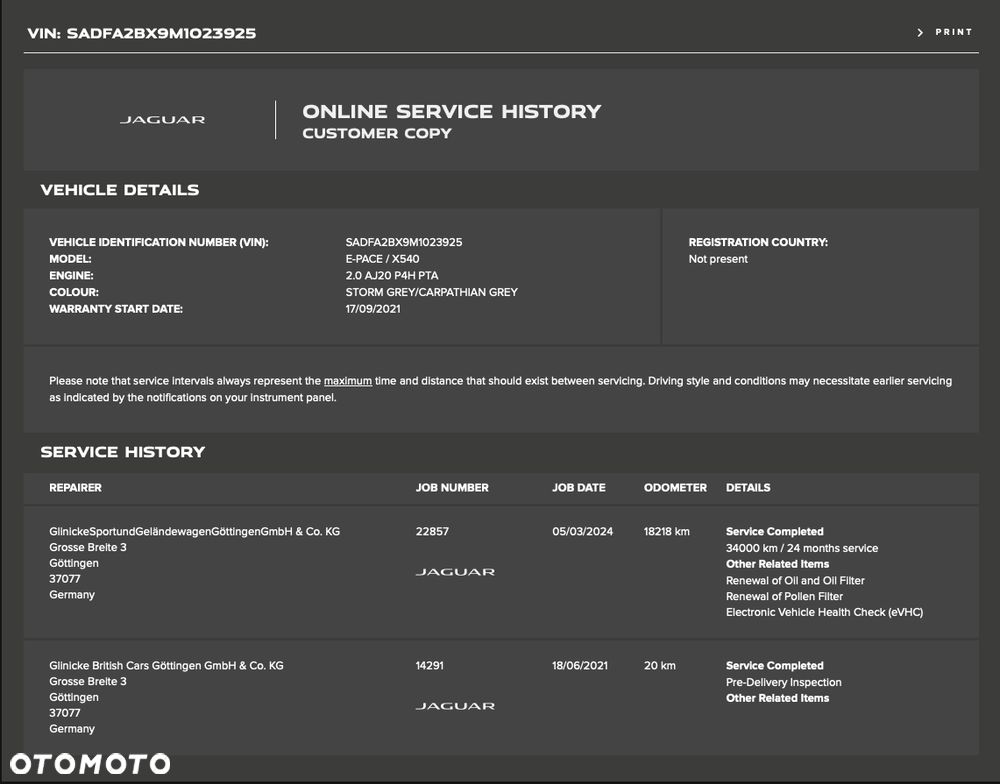This screenshot has width=1000, height=784.
Task: Click the Online Service History heading
Action: click(452, 111)
